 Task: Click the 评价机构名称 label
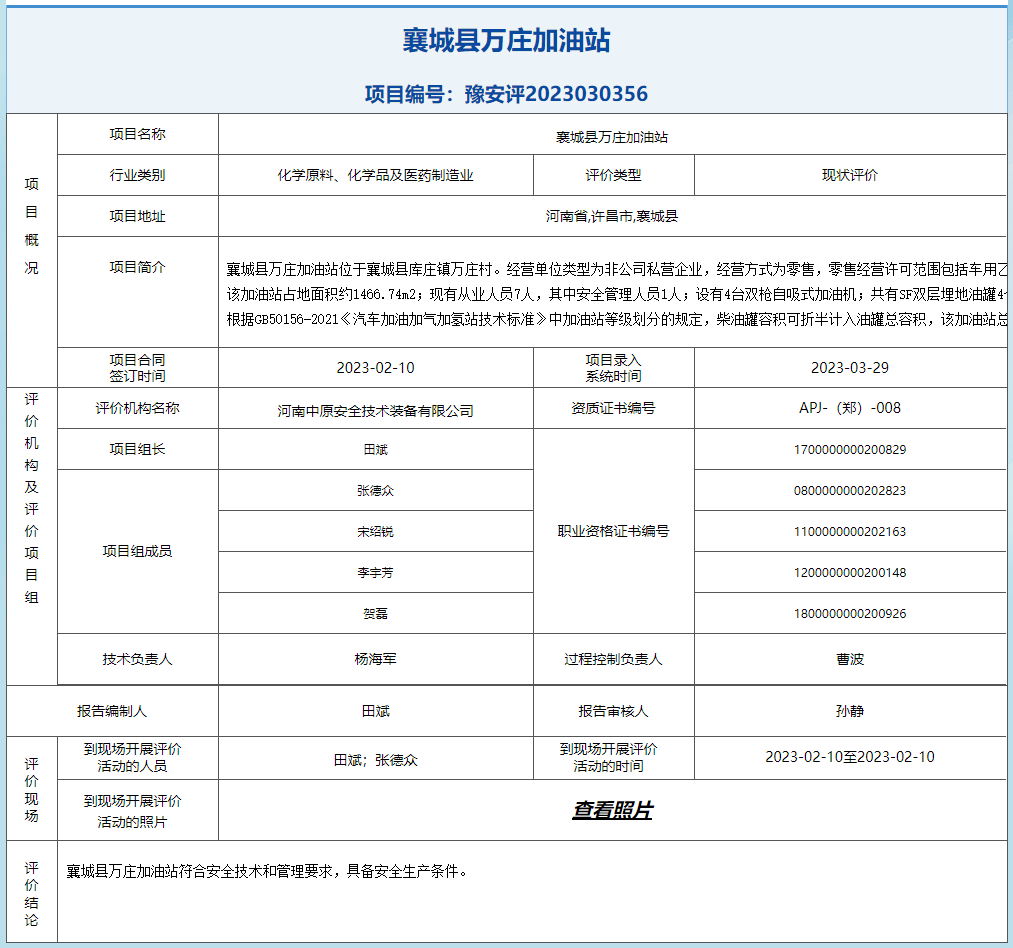tap(138, 408)
